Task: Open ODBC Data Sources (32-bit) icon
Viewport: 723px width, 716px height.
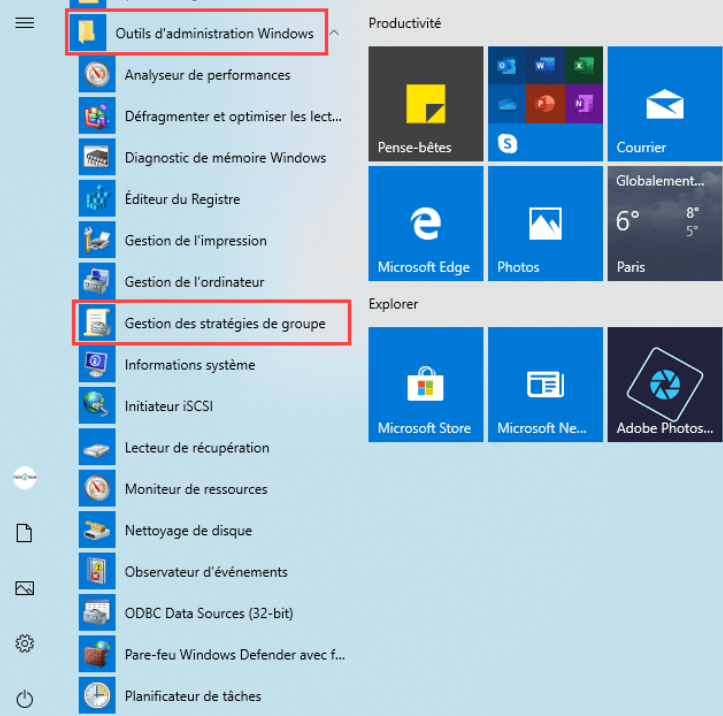Action: pyautogui.click(x=97, y=613)
